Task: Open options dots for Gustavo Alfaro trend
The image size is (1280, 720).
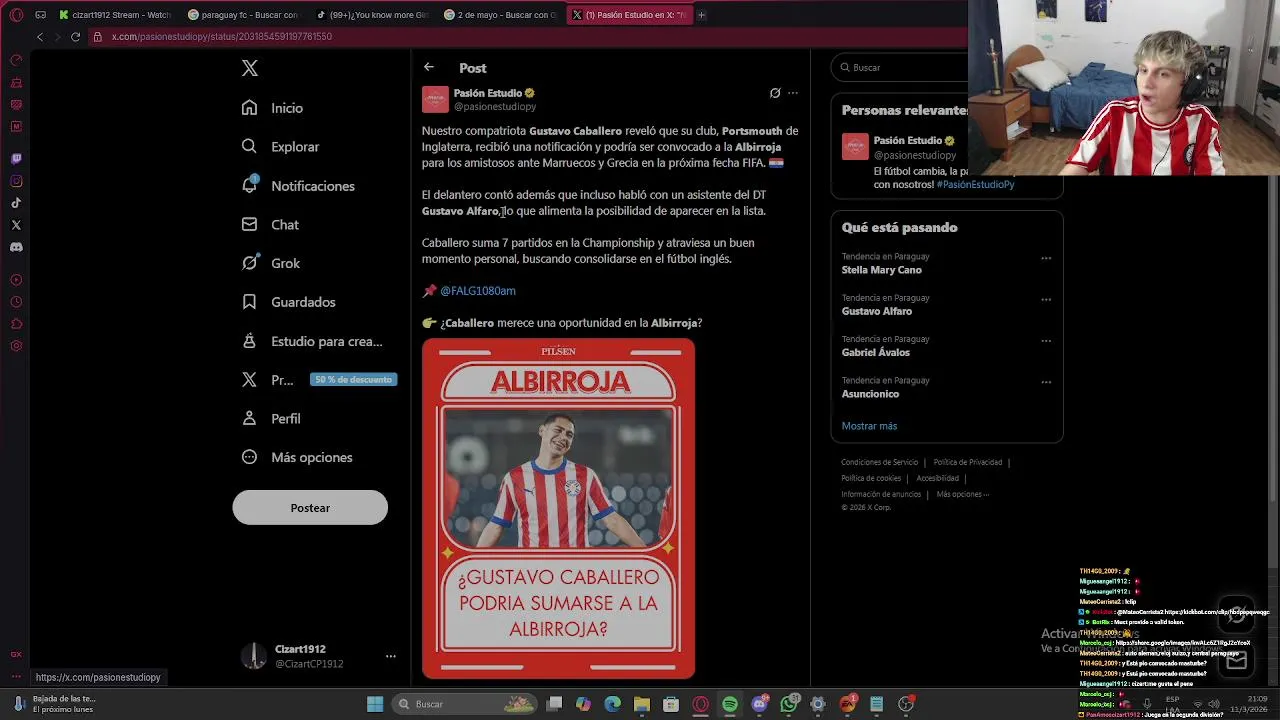Action: tap(1046, 299)
